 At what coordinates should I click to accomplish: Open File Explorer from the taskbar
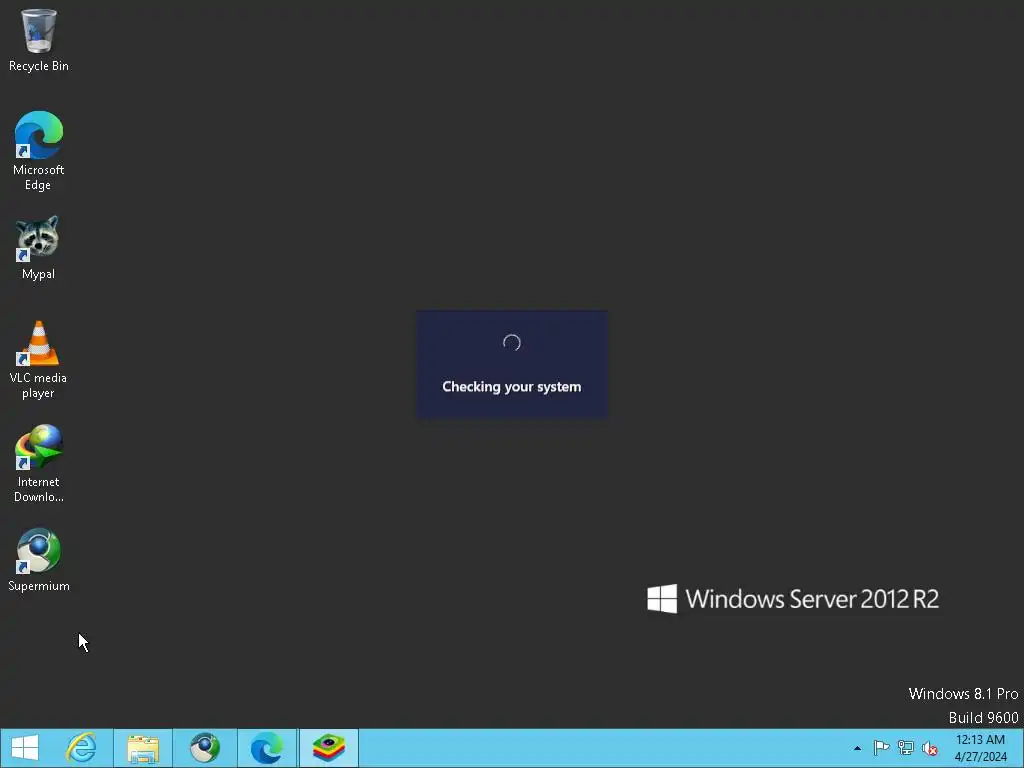point(143,748)
